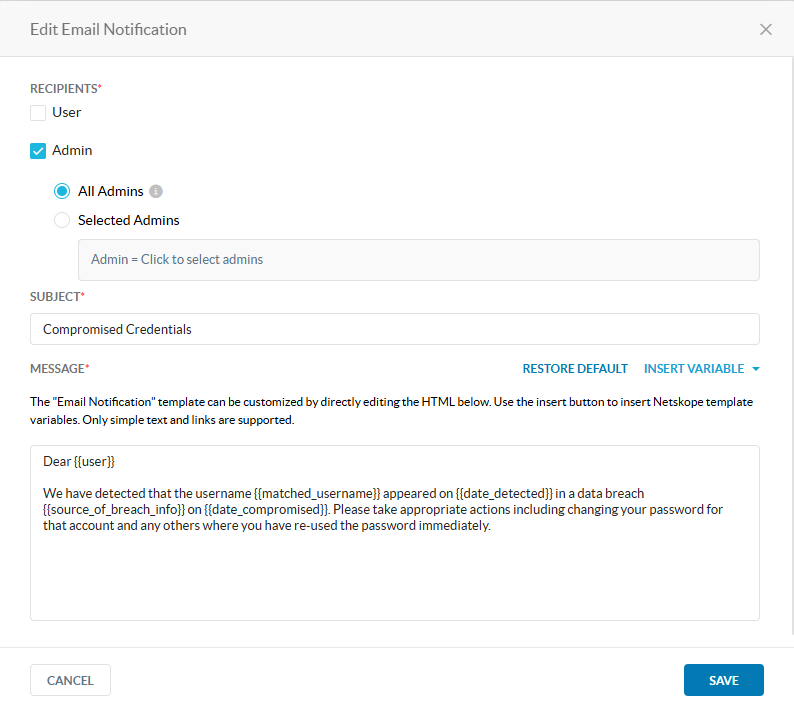Open the 'Click to select admins' field
This screenshot has width=794, height=710.
click(x=418, y=259)
